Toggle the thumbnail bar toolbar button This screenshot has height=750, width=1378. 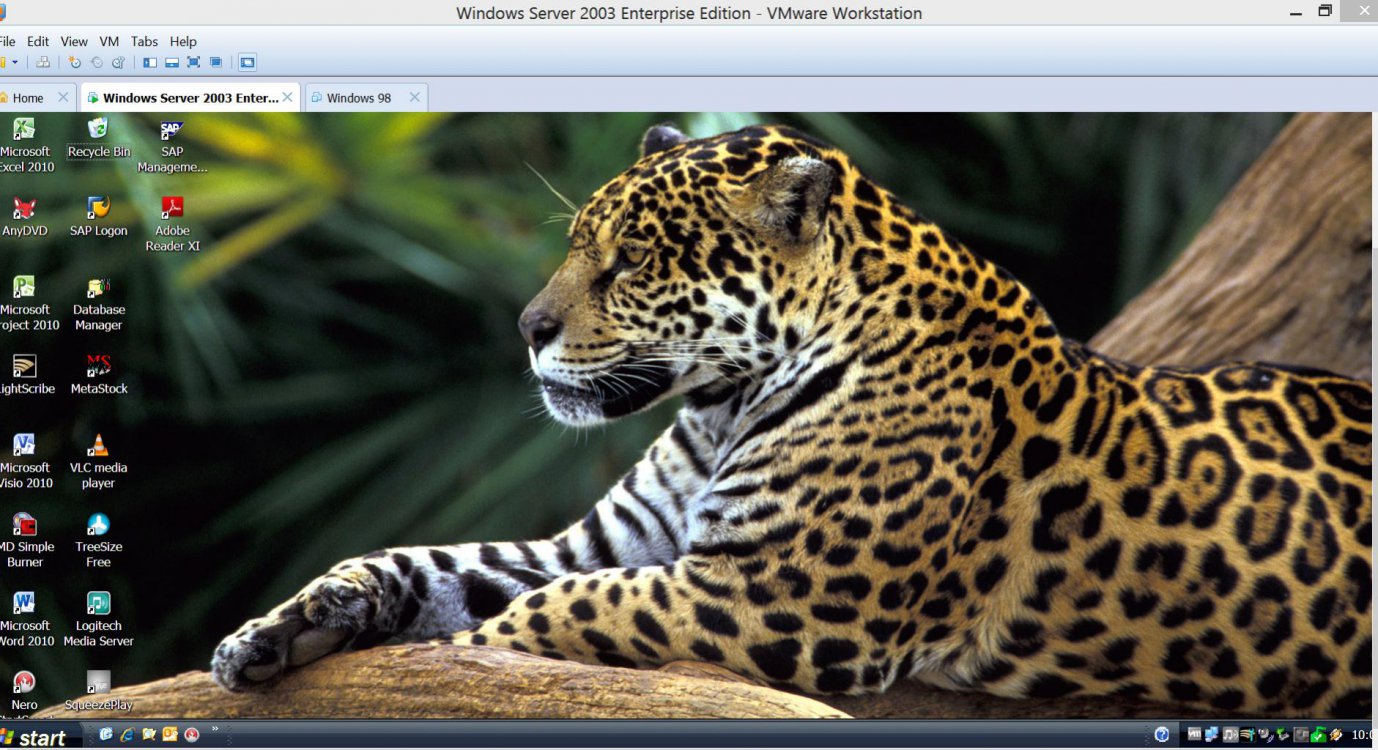pyautogui.click(x=171, y=62)
